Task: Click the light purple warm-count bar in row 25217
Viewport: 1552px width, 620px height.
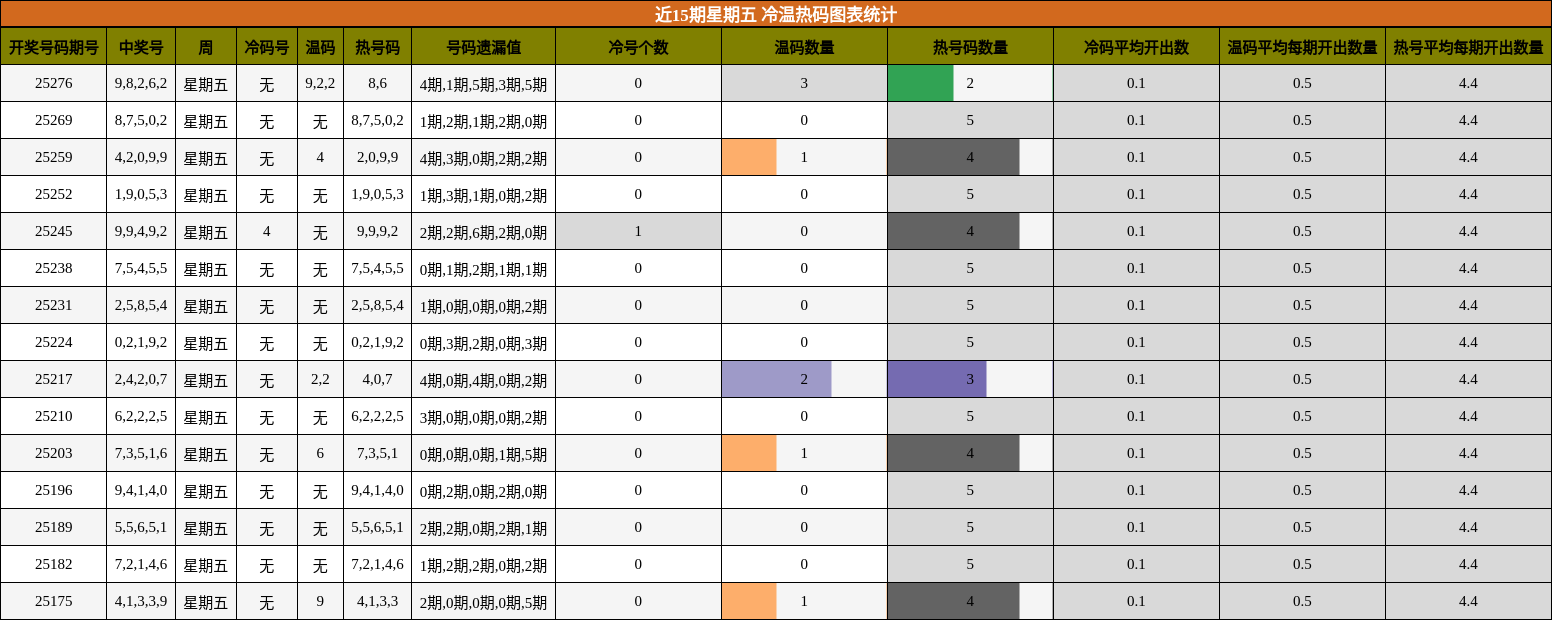Action: (776, 379)
